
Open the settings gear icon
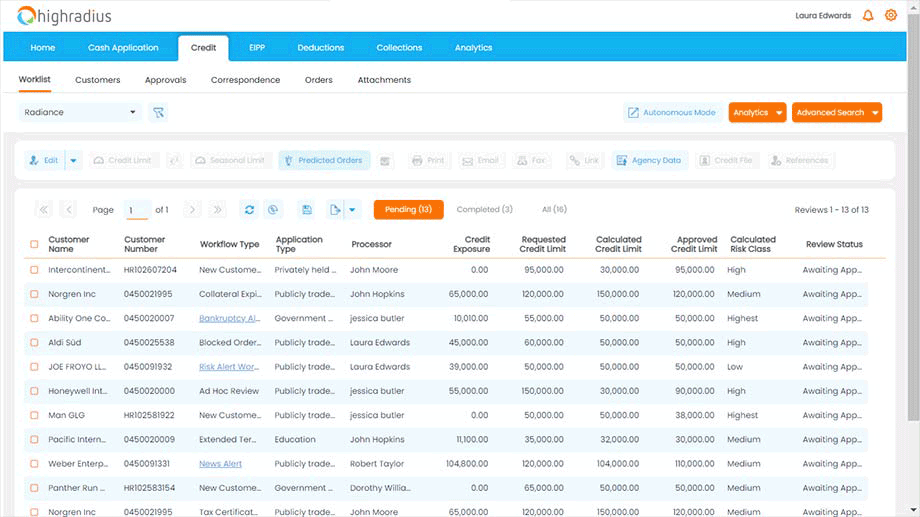(x=891, y=15)
